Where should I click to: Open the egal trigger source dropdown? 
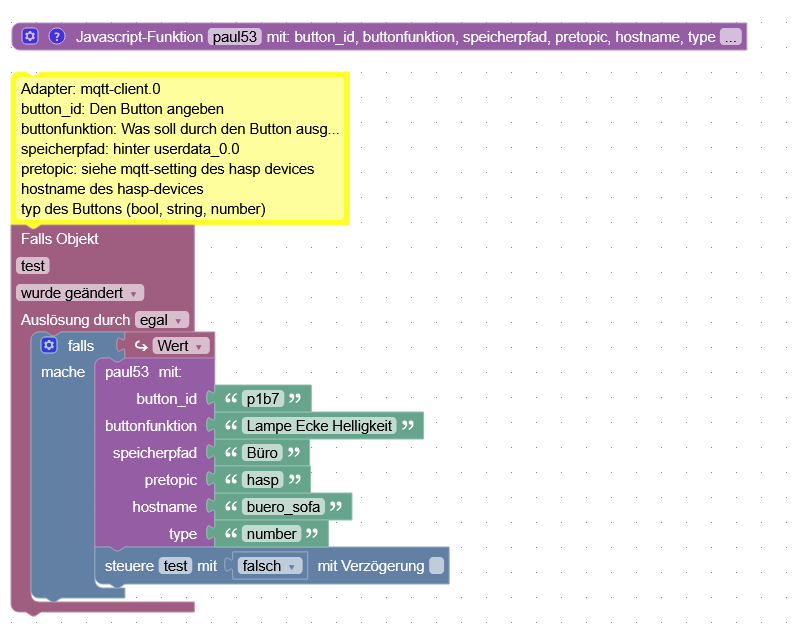(x=162, y=320)
